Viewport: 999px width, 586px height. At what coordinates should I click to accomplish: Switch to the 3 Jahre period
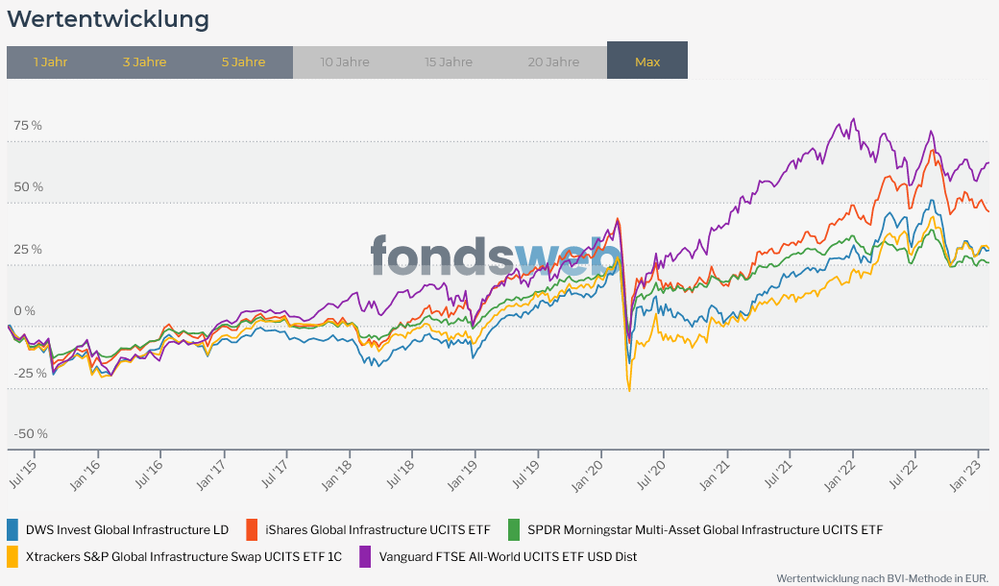point(144,61)
